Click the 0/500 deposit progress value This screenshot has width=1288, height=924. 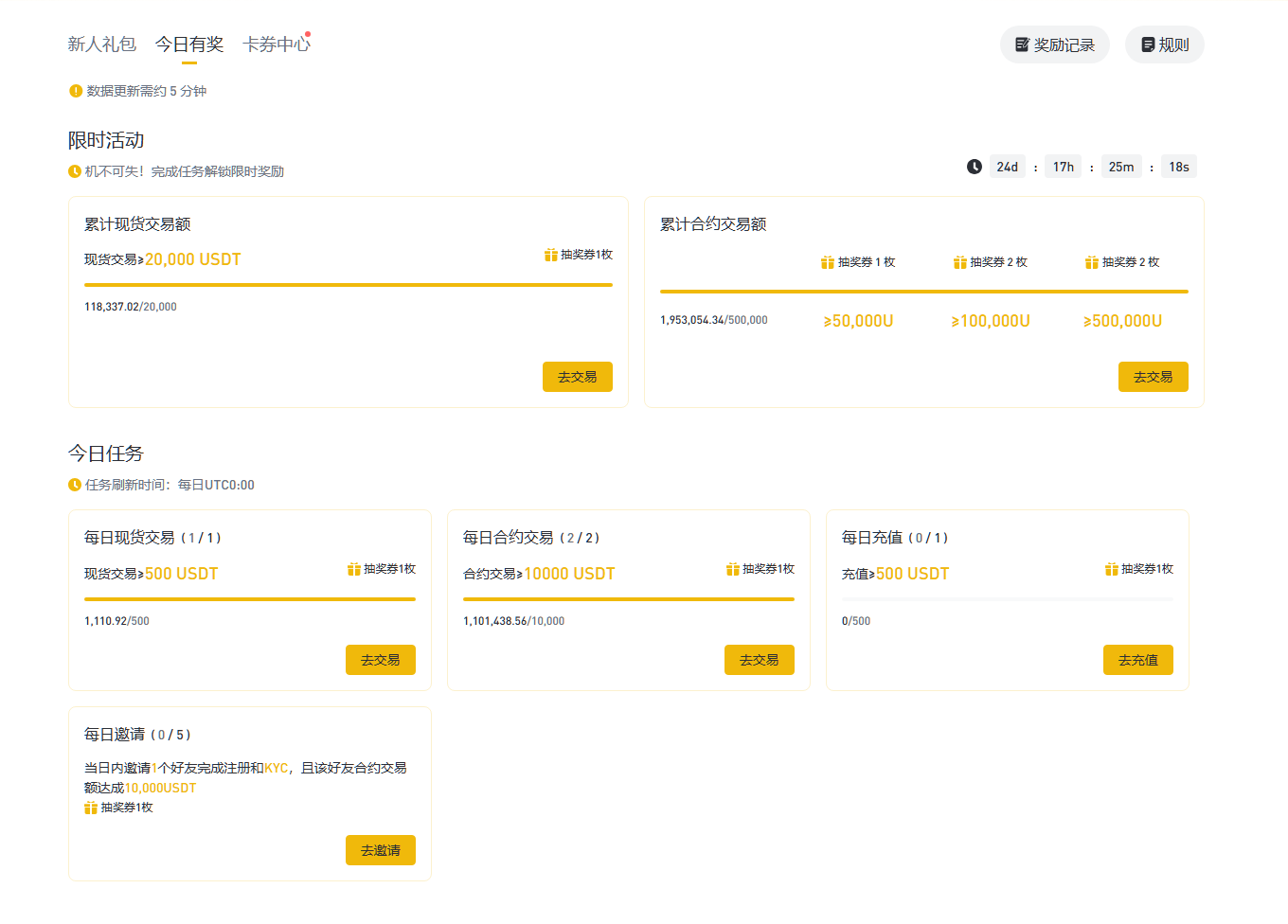point(856,621)
